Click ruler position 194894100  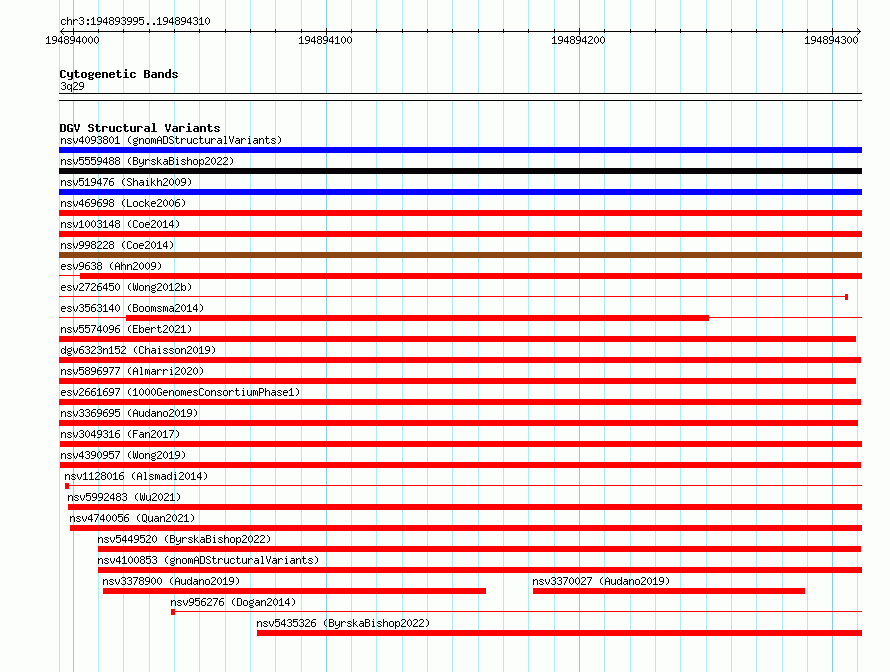(x=325, y=40)
